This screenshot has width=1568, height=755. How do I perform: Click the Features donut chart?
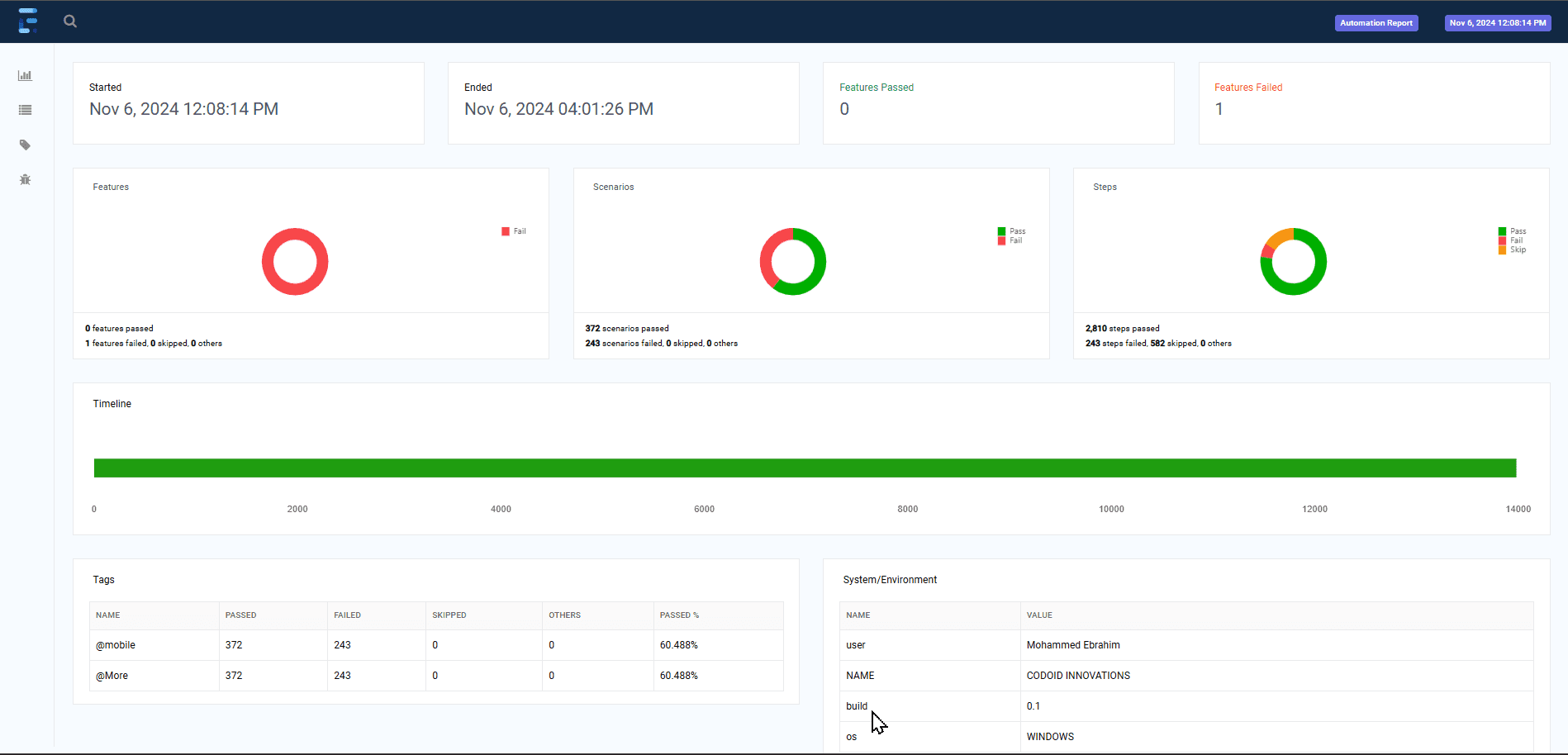click(295, 231)
